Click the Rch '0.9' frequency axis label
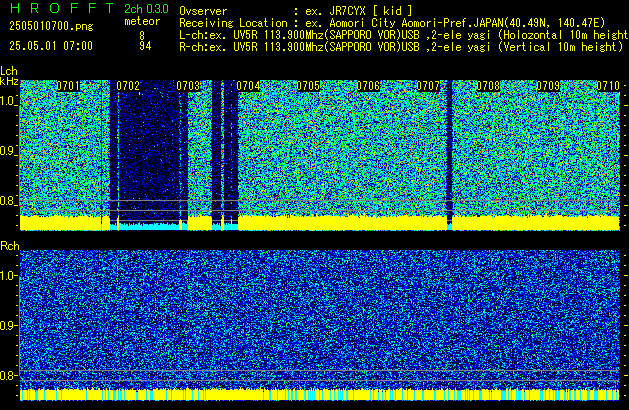 click(x=8, y=325)
